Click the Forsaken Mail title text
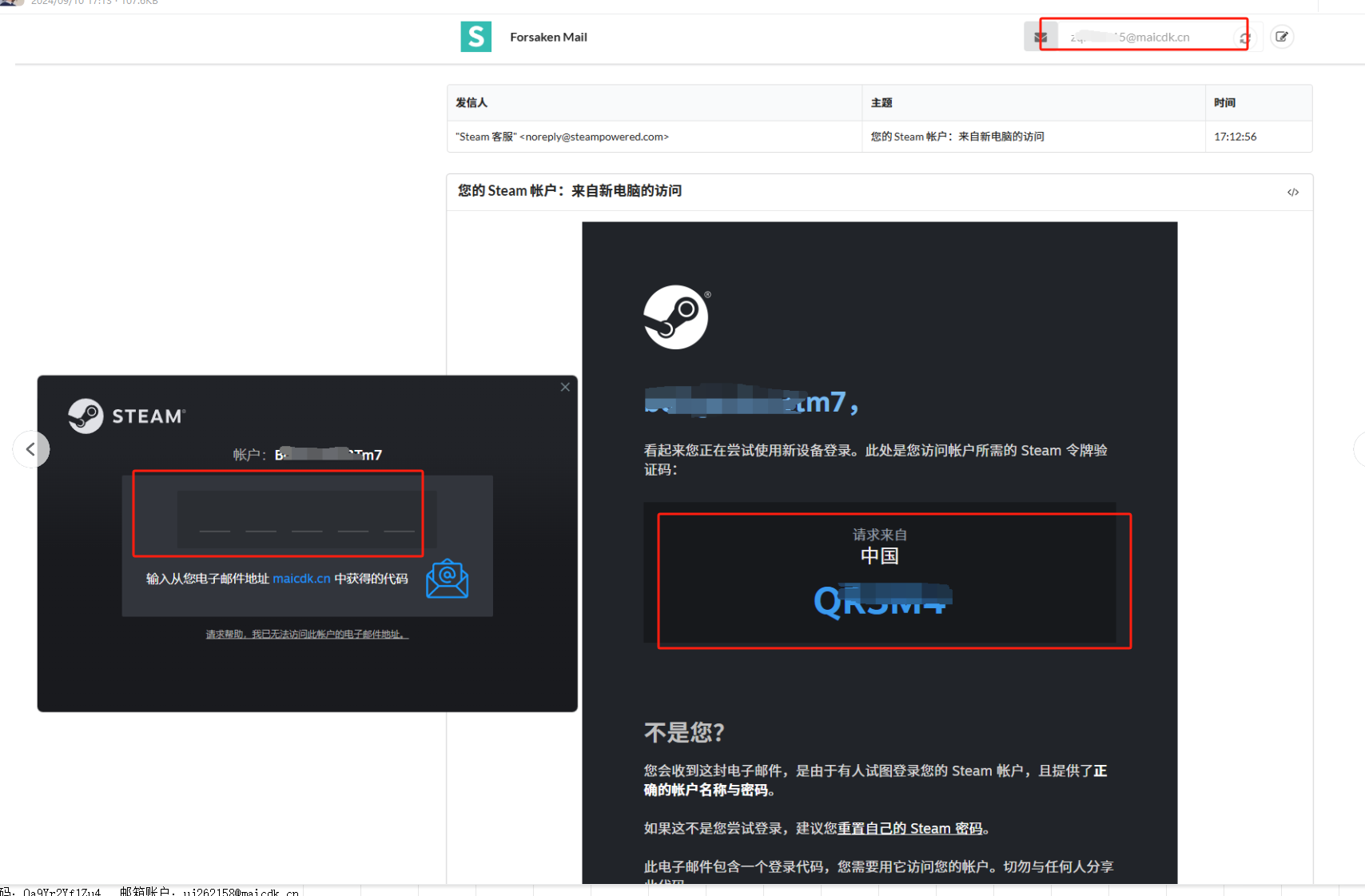The image size is (1365, 896). 548,37
